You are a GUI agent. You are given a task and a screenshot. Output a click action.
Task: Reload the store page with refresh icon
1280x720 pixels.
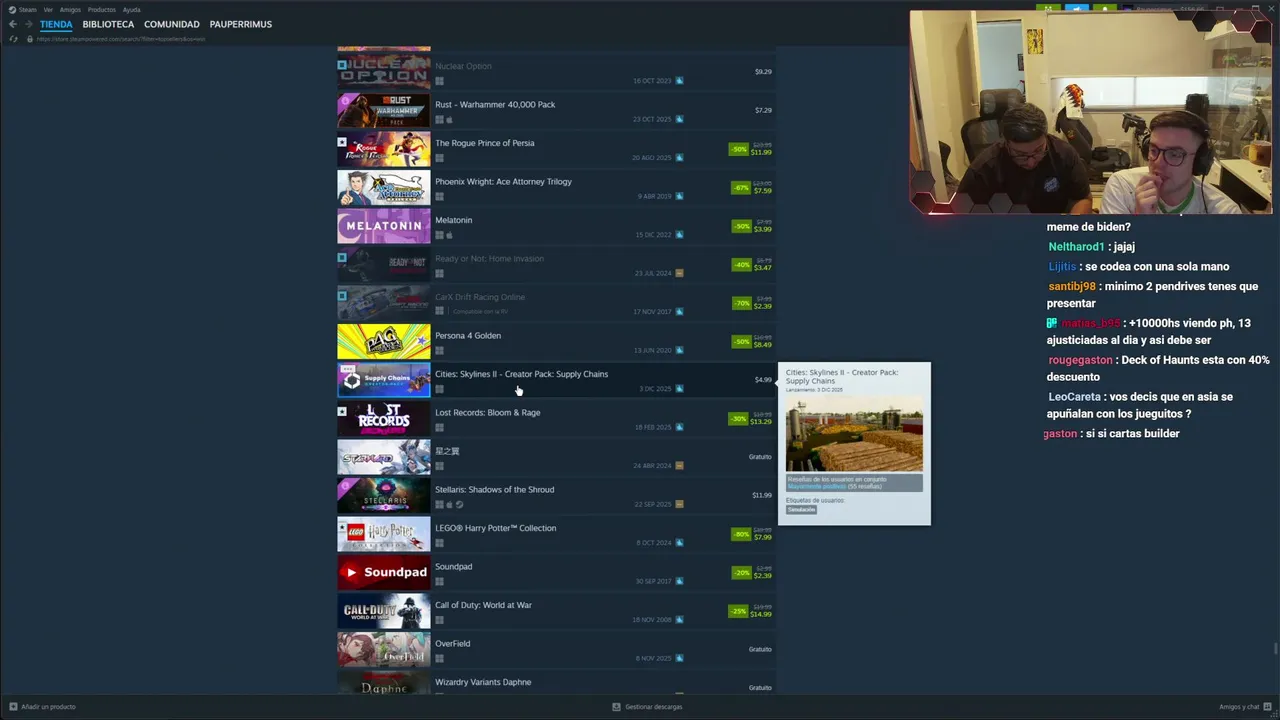click(13, 39)
